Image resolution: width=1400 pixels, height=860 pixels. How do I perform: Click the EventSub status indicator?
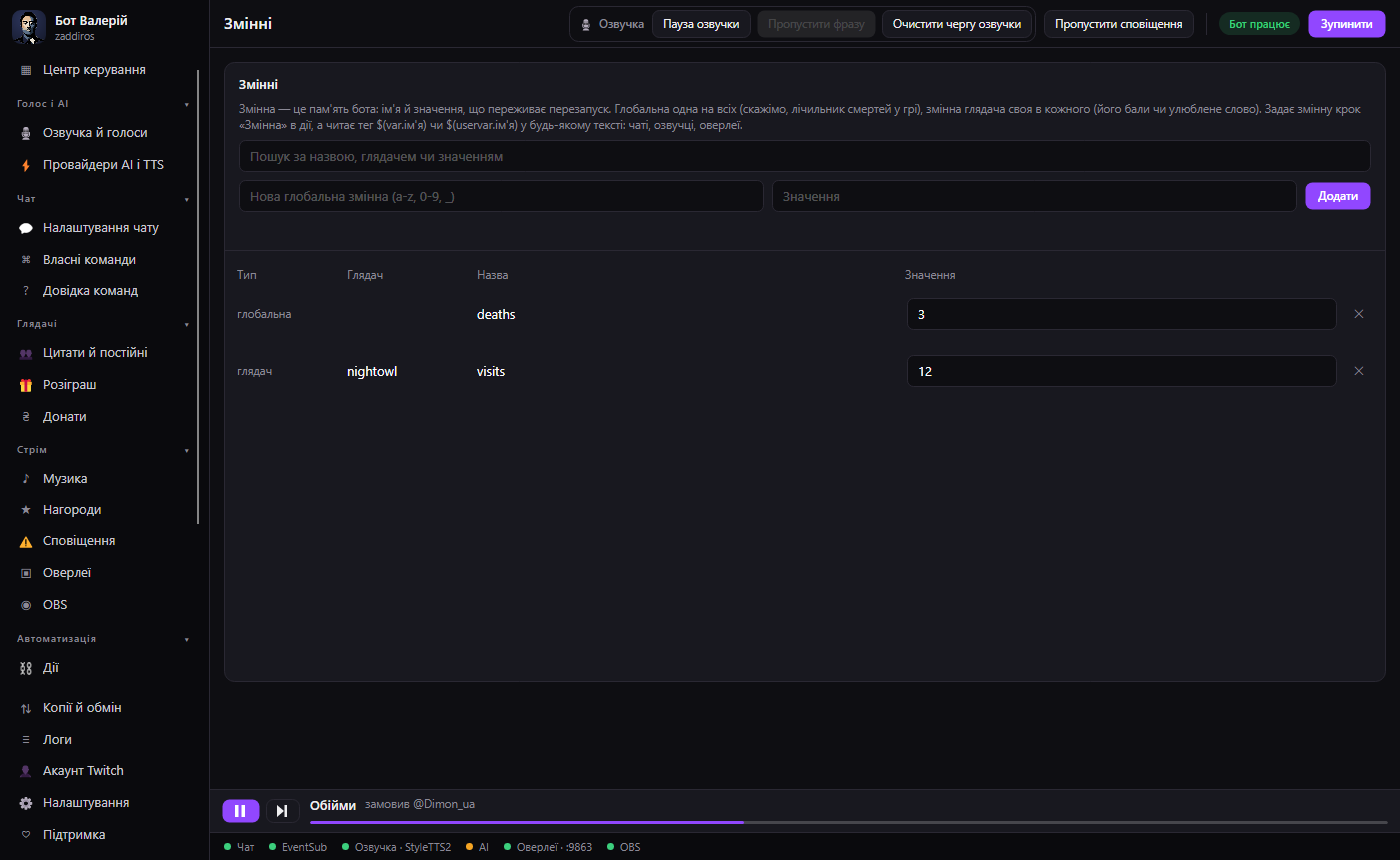[x=297, y=847]
